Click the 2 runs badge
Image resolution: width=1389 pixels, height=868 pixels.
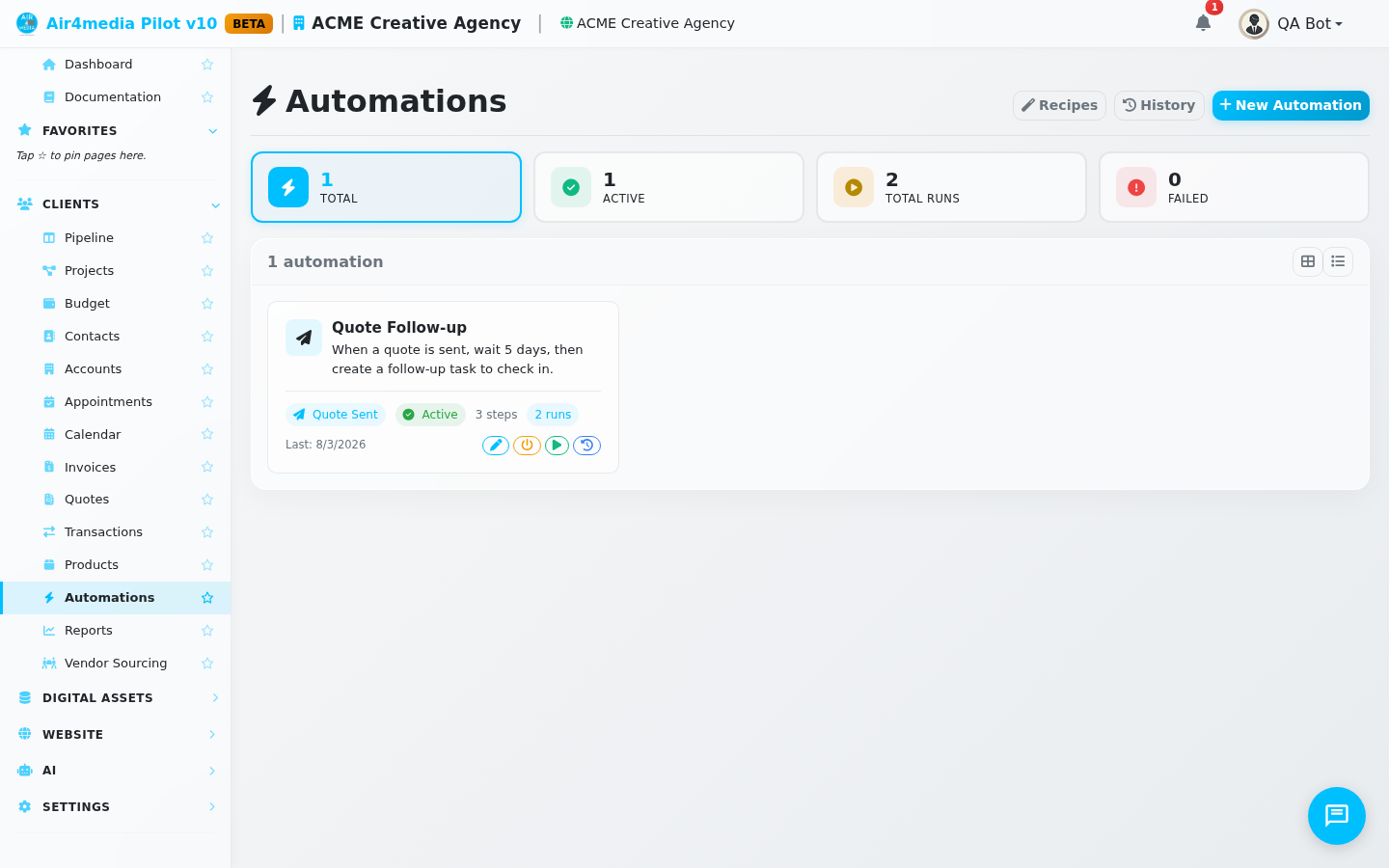(x=553, y=415)
